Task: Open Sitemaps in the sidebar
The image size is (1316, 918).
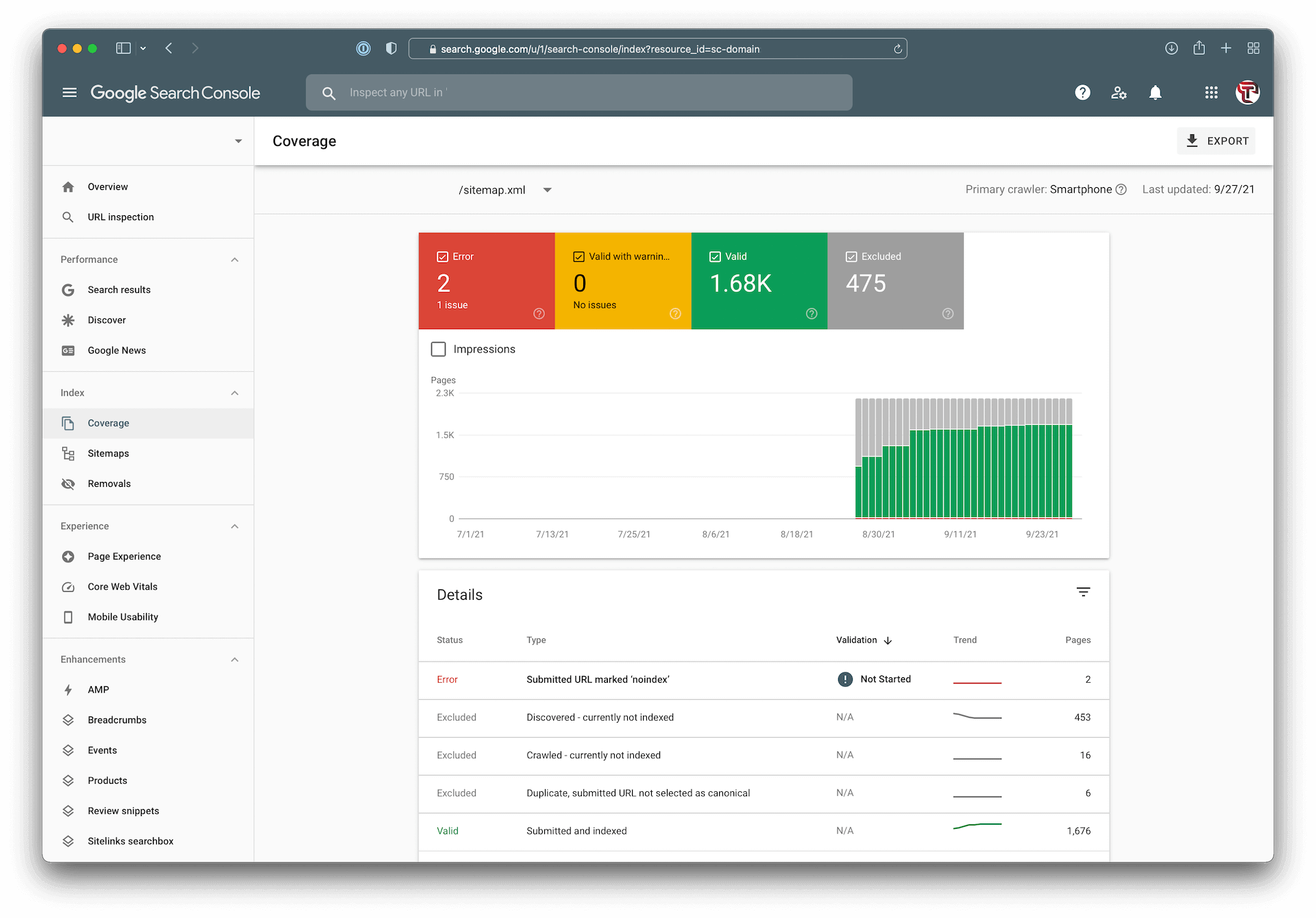Action: click(x=108, y=453)
